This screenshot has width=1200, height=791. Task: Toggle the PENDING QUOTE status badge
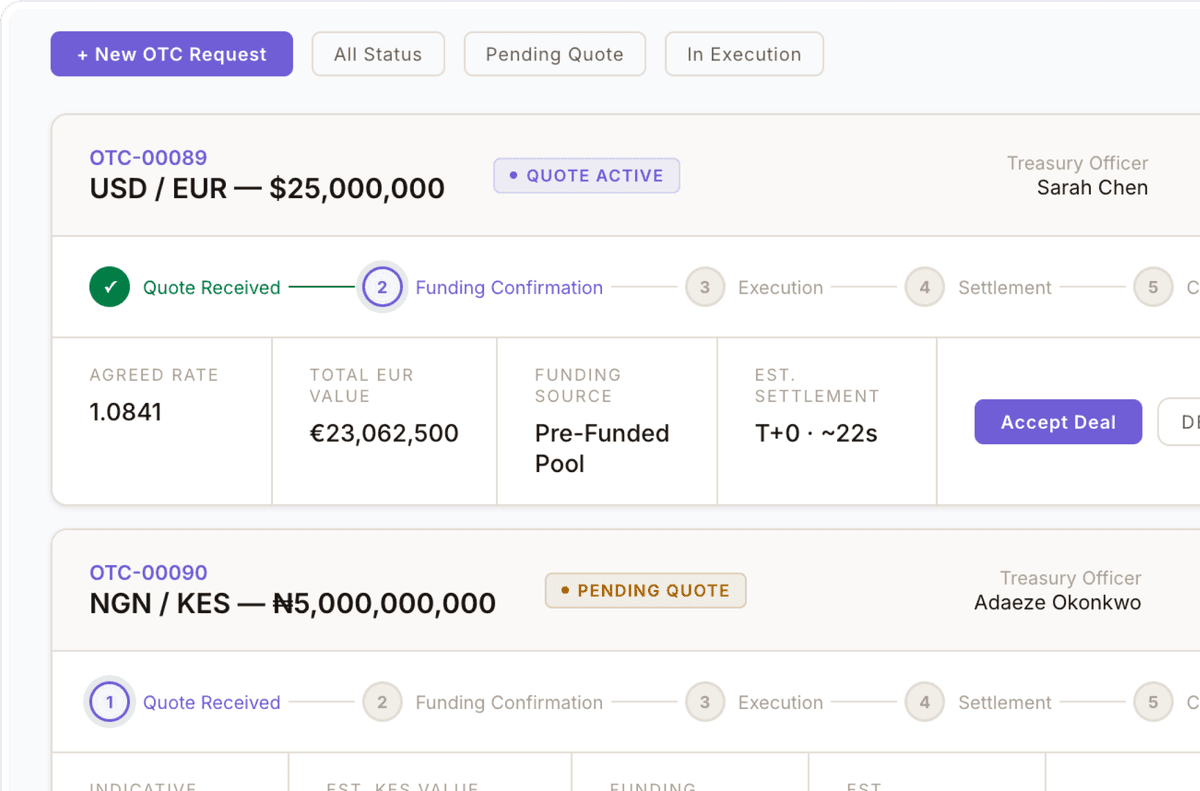645,590
